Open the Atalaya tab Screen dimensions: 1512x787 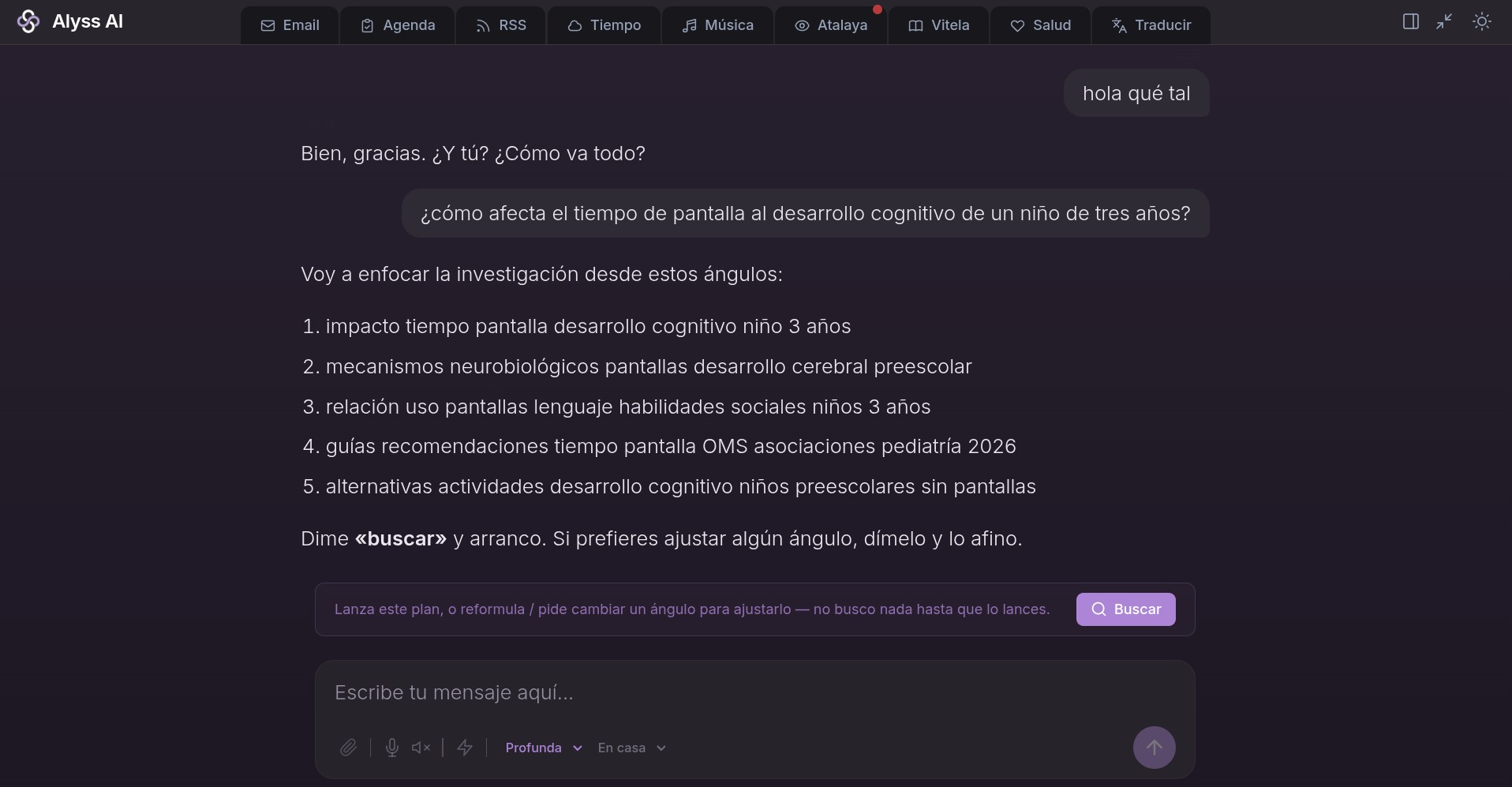[831, 25]
